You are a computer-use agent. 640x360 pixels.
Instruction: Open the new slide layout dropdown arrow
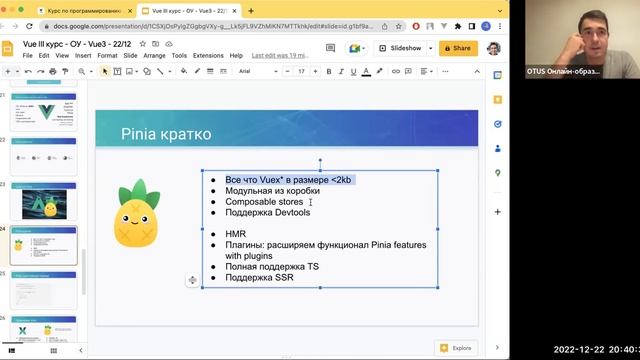click(x=18, y=71)
